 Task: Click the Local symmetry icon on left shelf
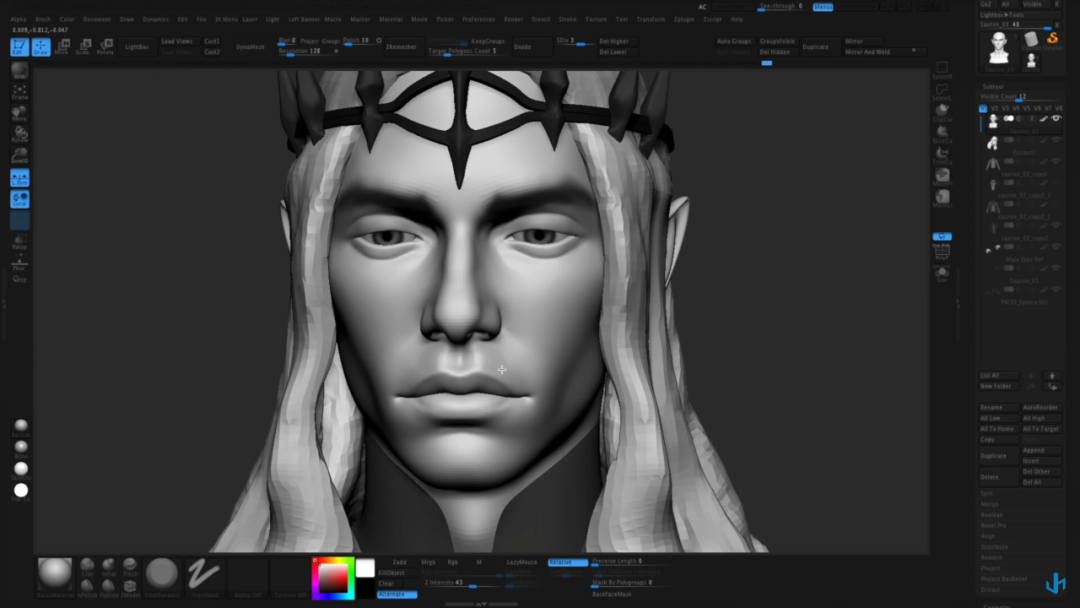point(19,199)
